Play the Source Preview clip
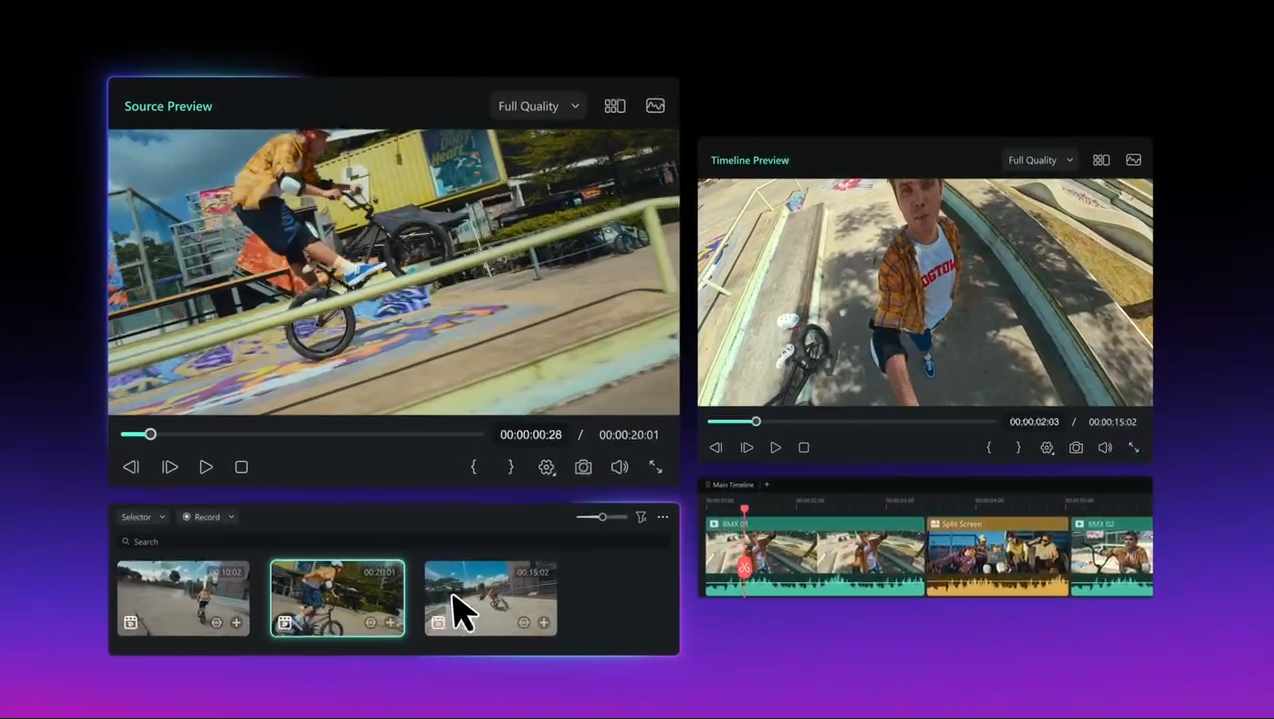The height and width of the screenshot is (719, 1274). [x=206, y=467]
